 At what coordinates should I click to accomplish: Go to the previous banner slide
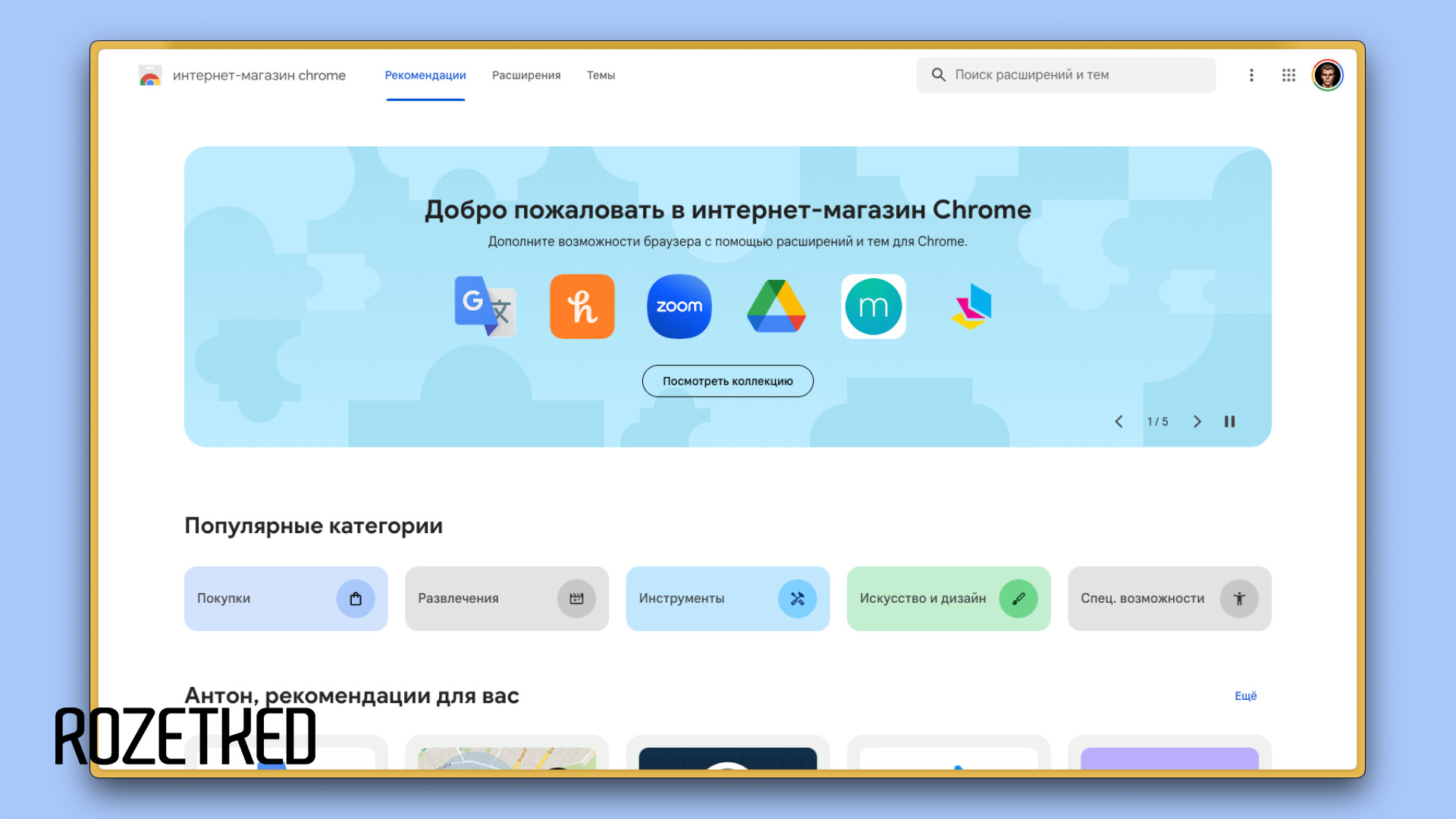tap(1119, 422)
